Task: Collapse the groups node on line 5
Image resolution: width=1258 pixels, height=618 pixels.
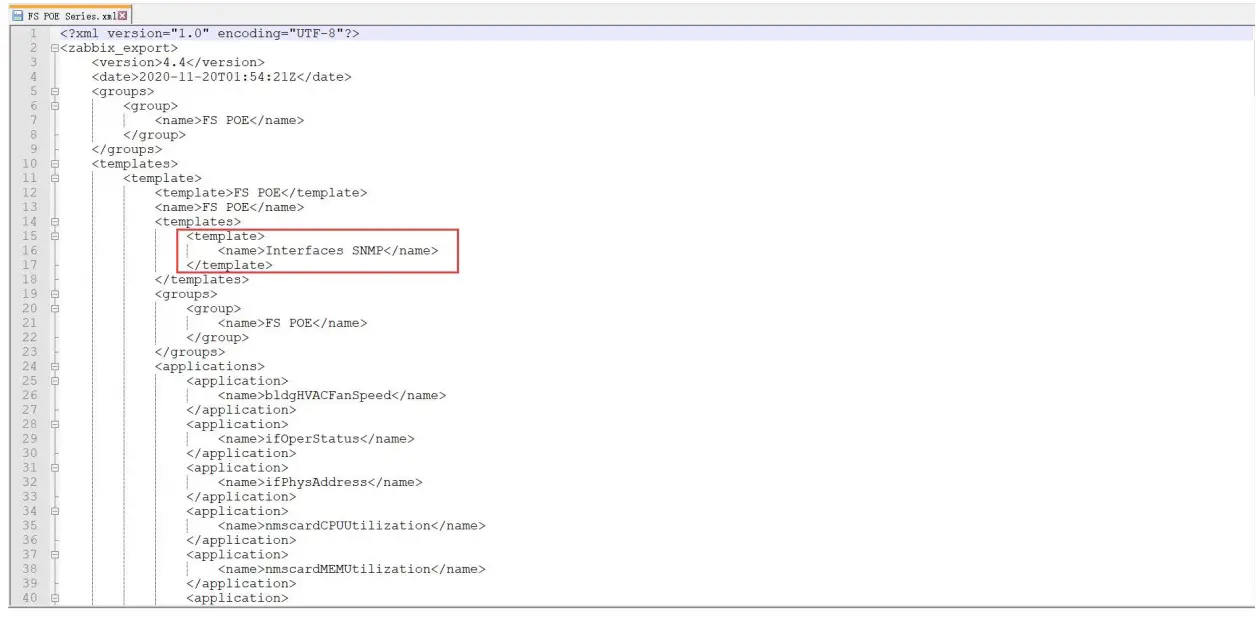Action: pos(55,91)
